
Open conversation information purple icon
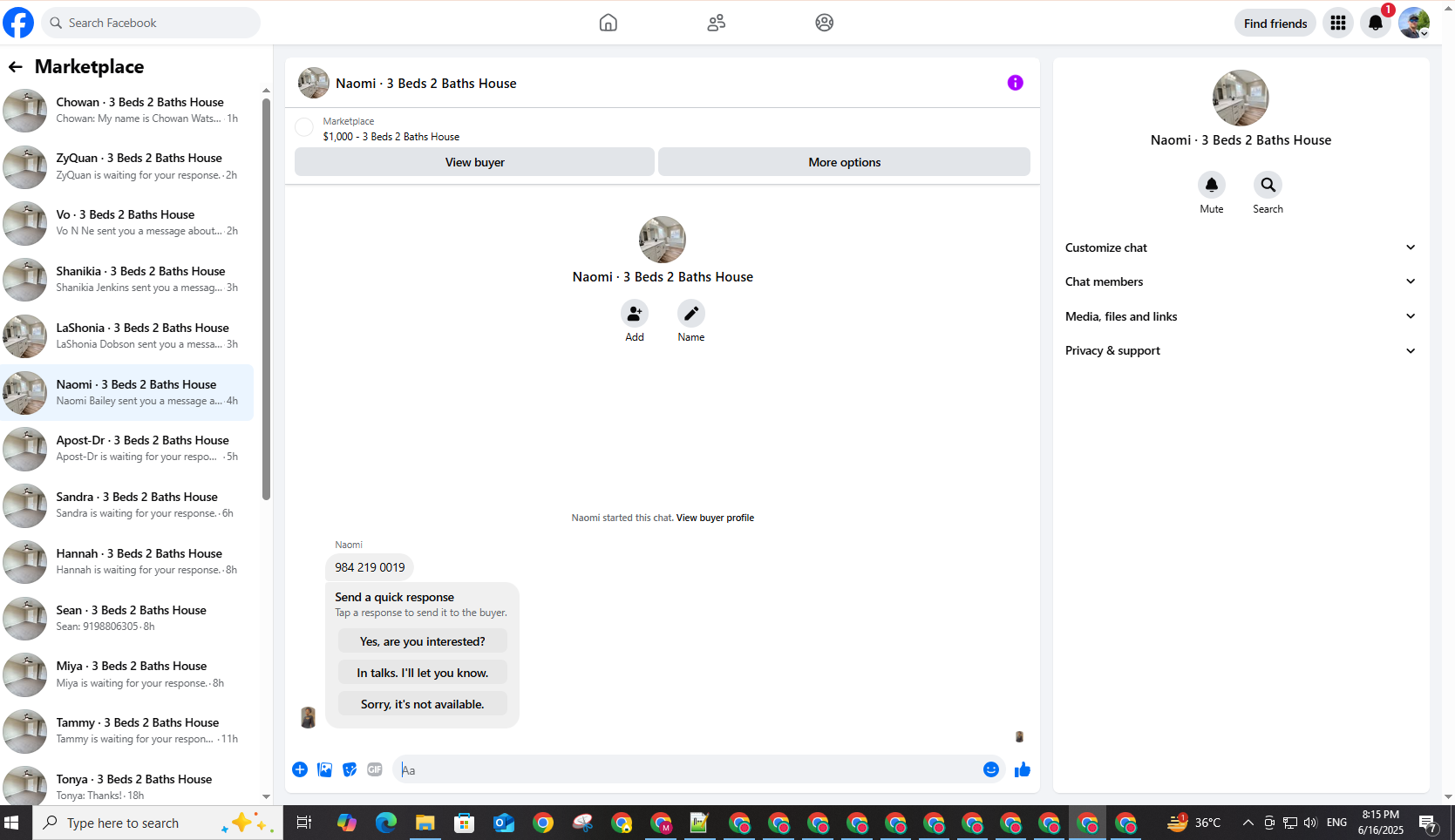[1015, 83]
